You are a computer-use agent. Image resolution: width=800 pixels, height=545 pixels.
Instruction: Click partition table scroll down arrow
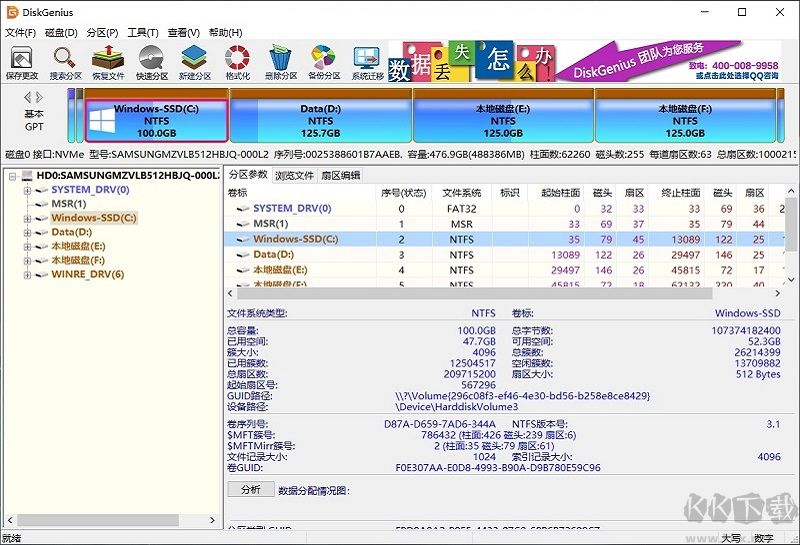(791, 279)
